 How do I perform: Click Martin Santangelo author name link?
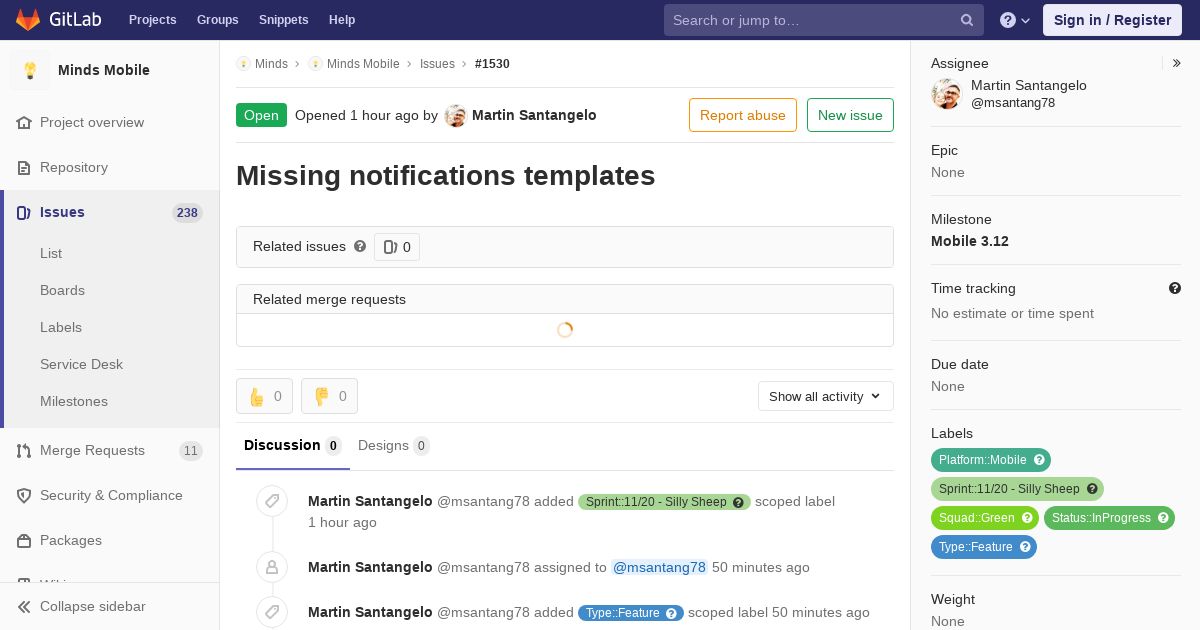point(534,116)
